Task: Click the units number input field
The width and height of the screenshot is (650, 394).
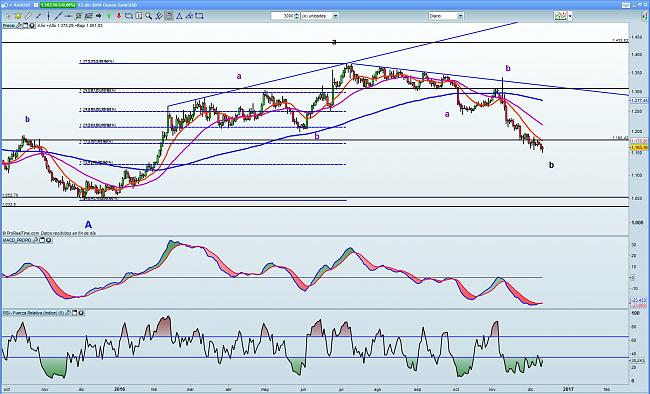Action: [x=283, y=16]
